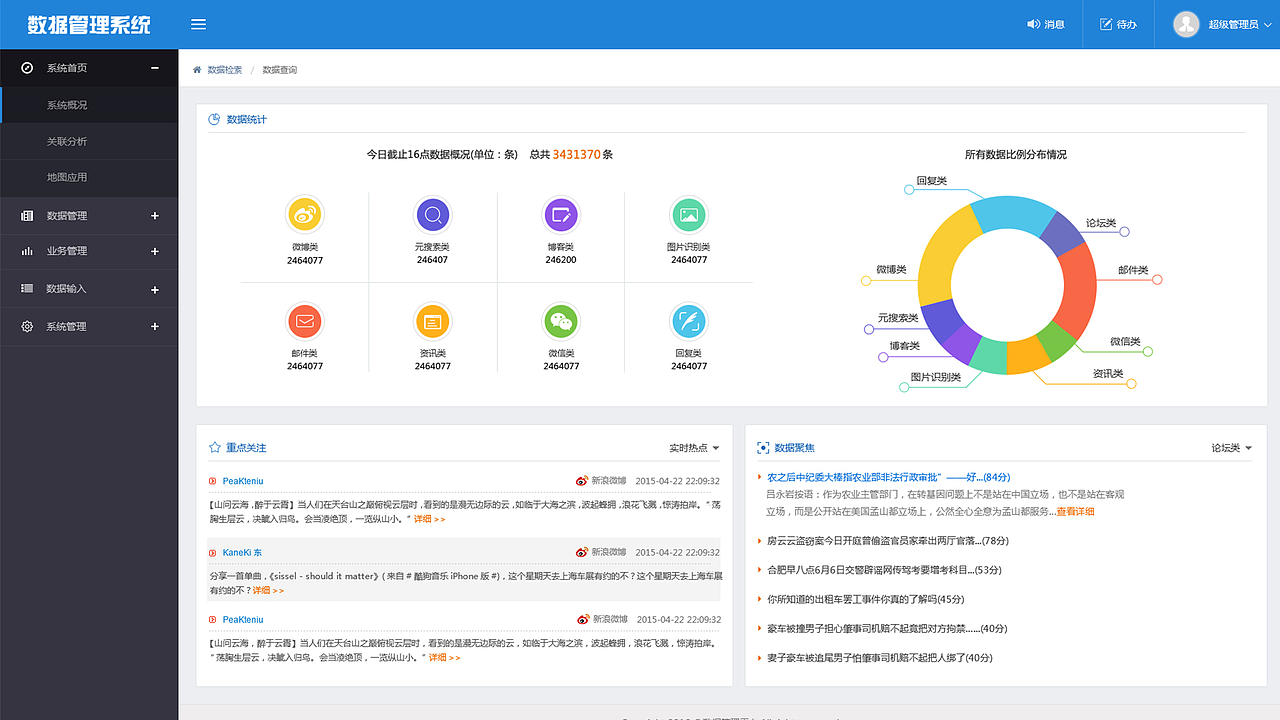The image size is (1280, 720).
Task: Click the 数据查询 breadcrumb text
Action: [280, 70]
